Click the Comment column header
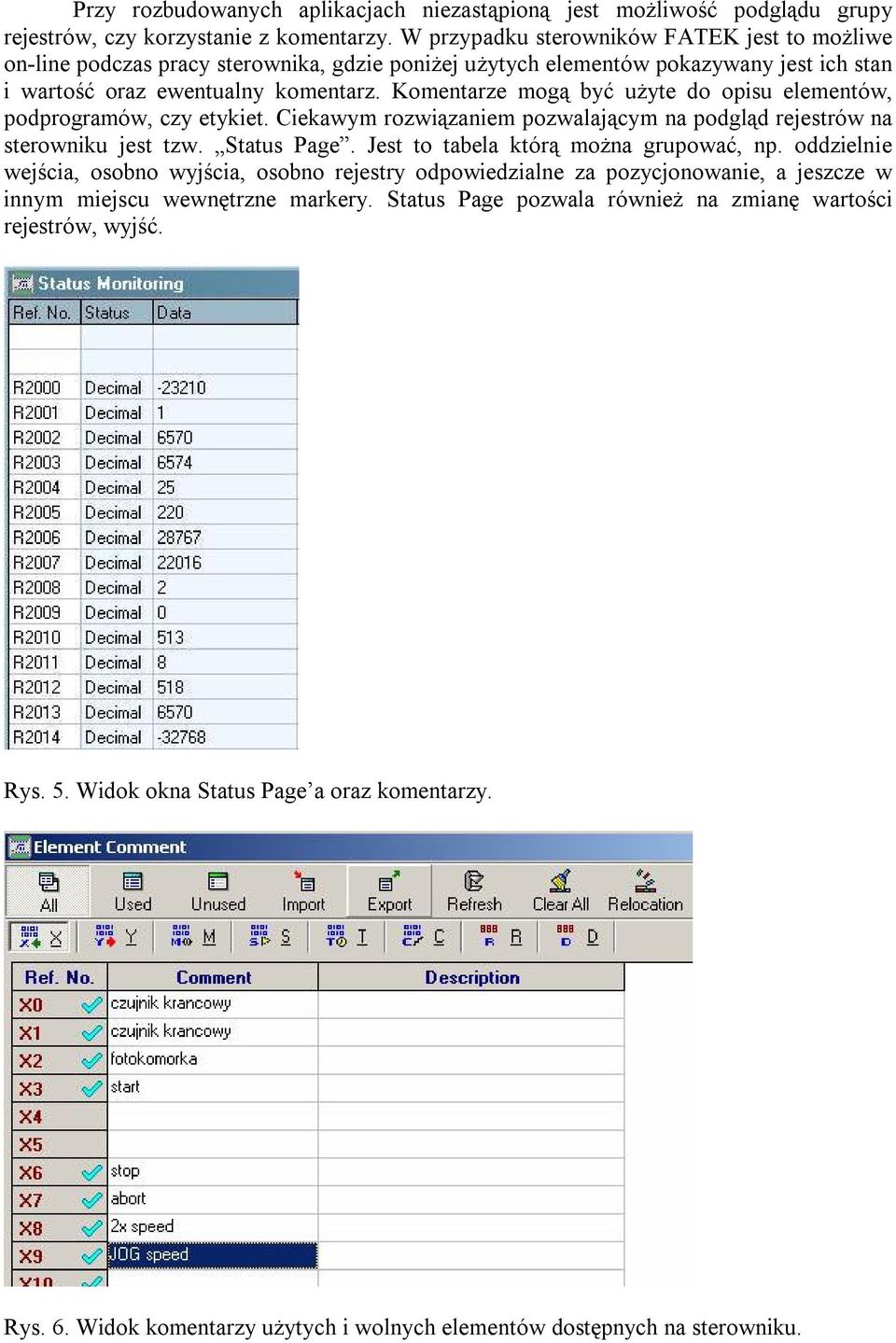 [214, 977]
